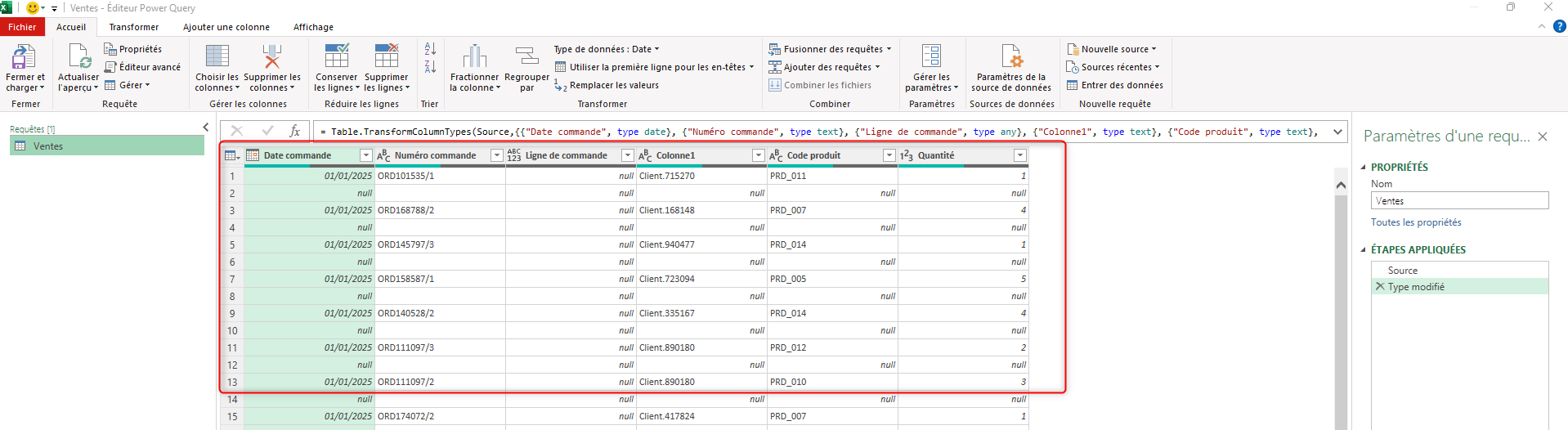Sort ascending with the A-Z icon
Screen dimensions: 1568x430
pos(430,49)
